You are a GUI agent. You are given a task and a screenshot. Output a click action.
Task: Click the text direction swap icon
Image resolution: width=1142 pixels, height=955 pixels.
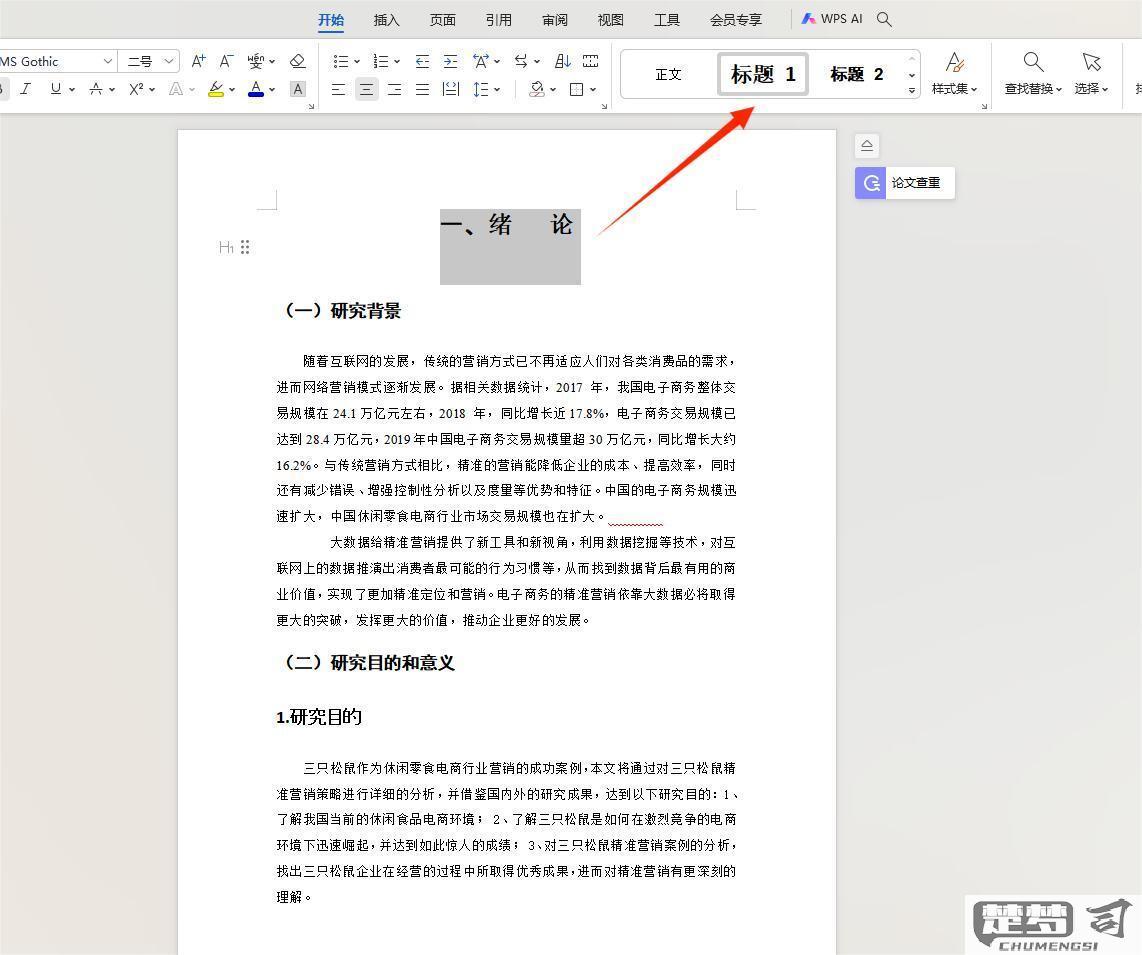point(521,61)
